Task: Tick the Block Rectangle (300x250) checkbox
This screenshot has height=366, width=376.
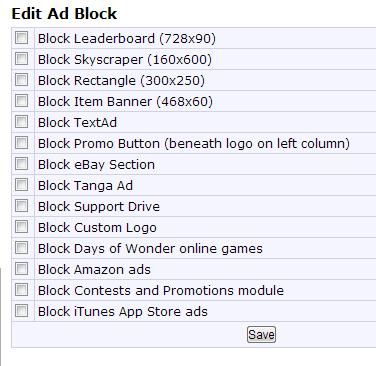Action: tap(21, 79)
